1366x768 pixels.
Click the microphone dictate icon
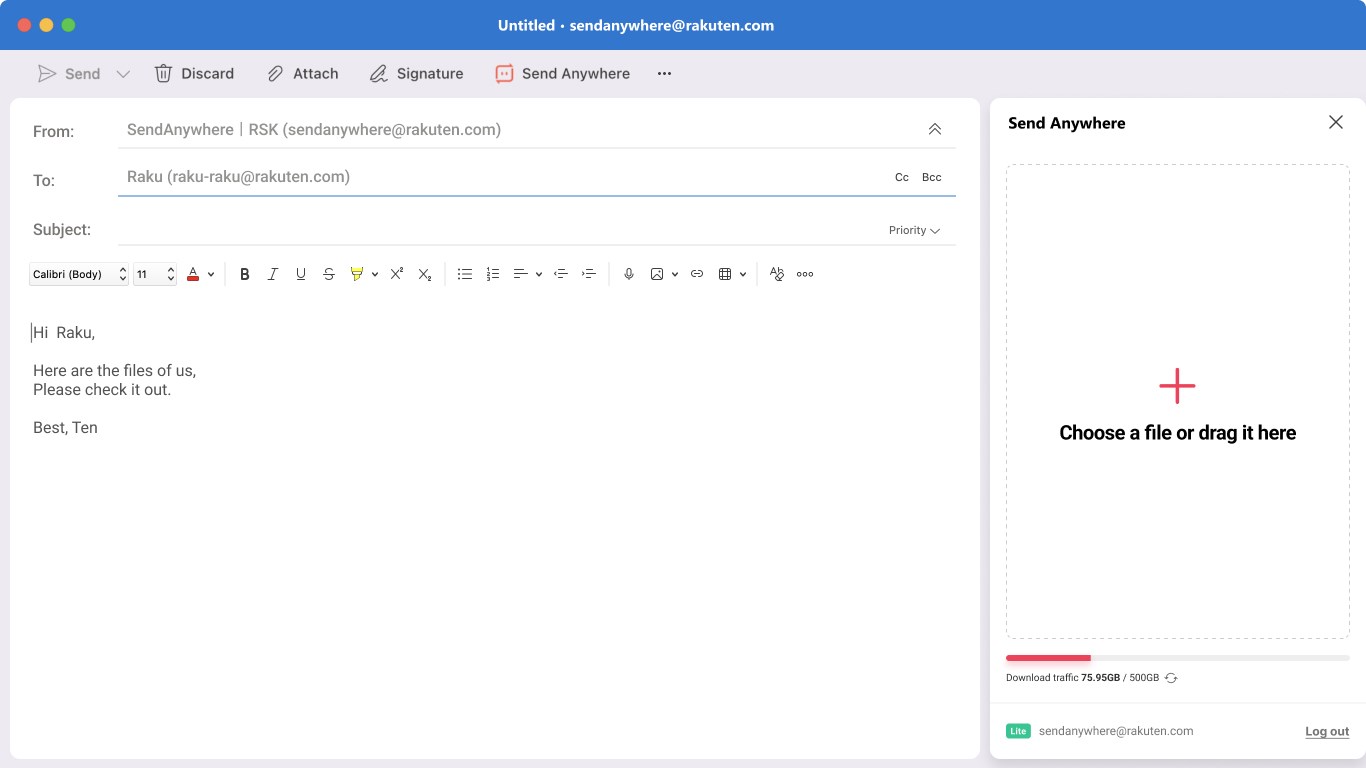(629, 274)
